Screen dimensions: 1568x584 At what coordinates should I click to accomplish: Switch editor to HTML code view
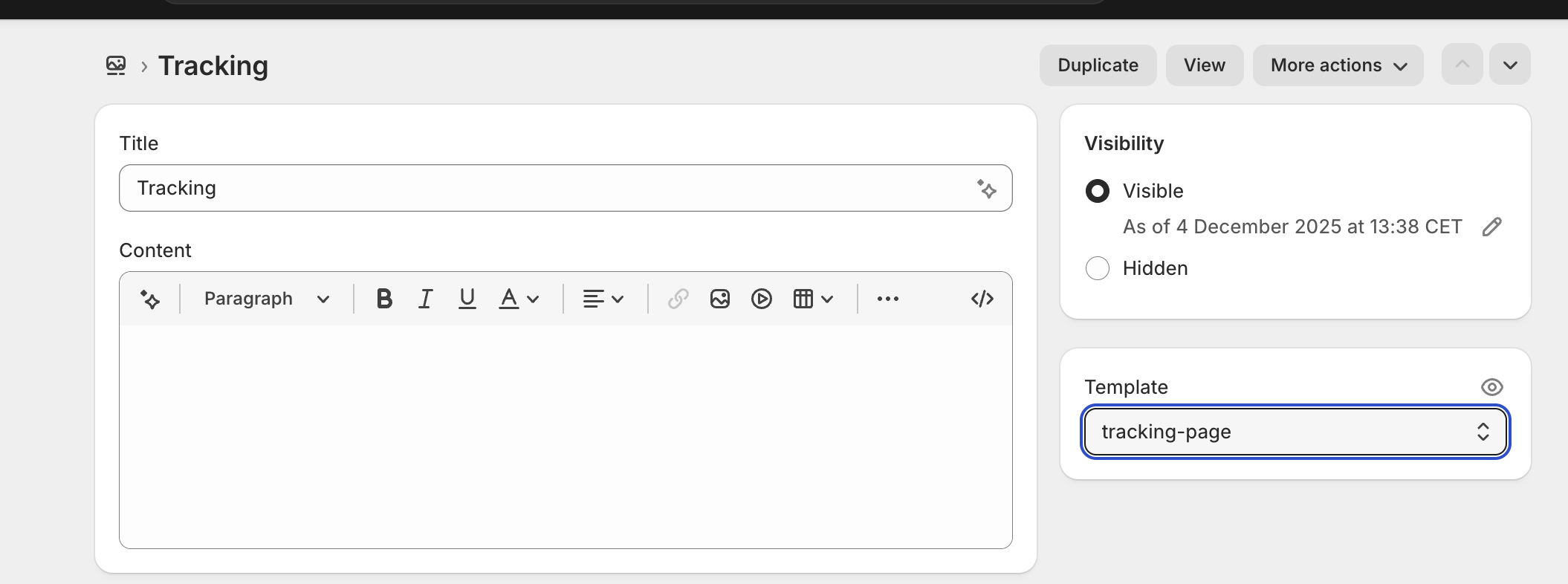click(982, 299)
